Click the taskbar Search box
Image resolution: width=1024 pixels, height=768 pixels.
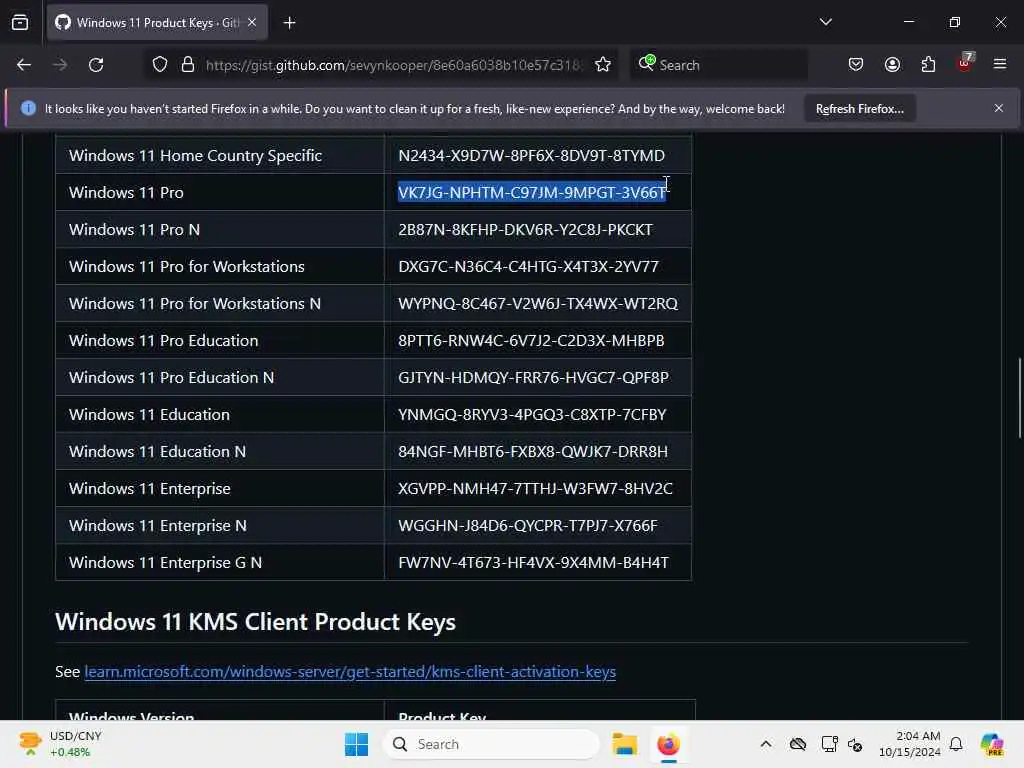pyautogui.click(x=491, y=744)
